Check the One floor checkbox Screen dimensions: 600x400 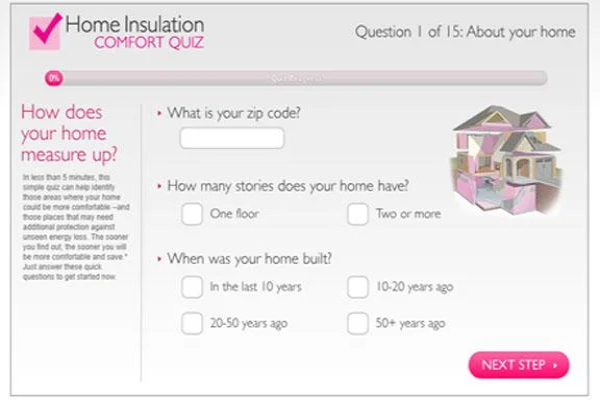point(191,214)
